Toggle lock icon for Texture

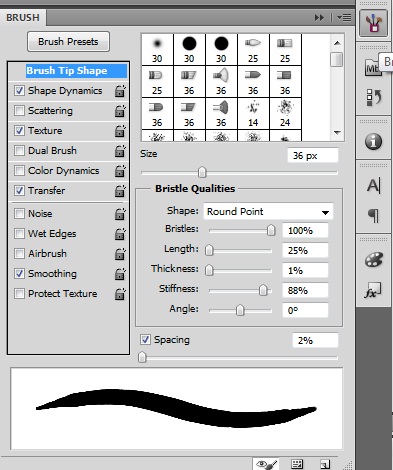point(120,131)
